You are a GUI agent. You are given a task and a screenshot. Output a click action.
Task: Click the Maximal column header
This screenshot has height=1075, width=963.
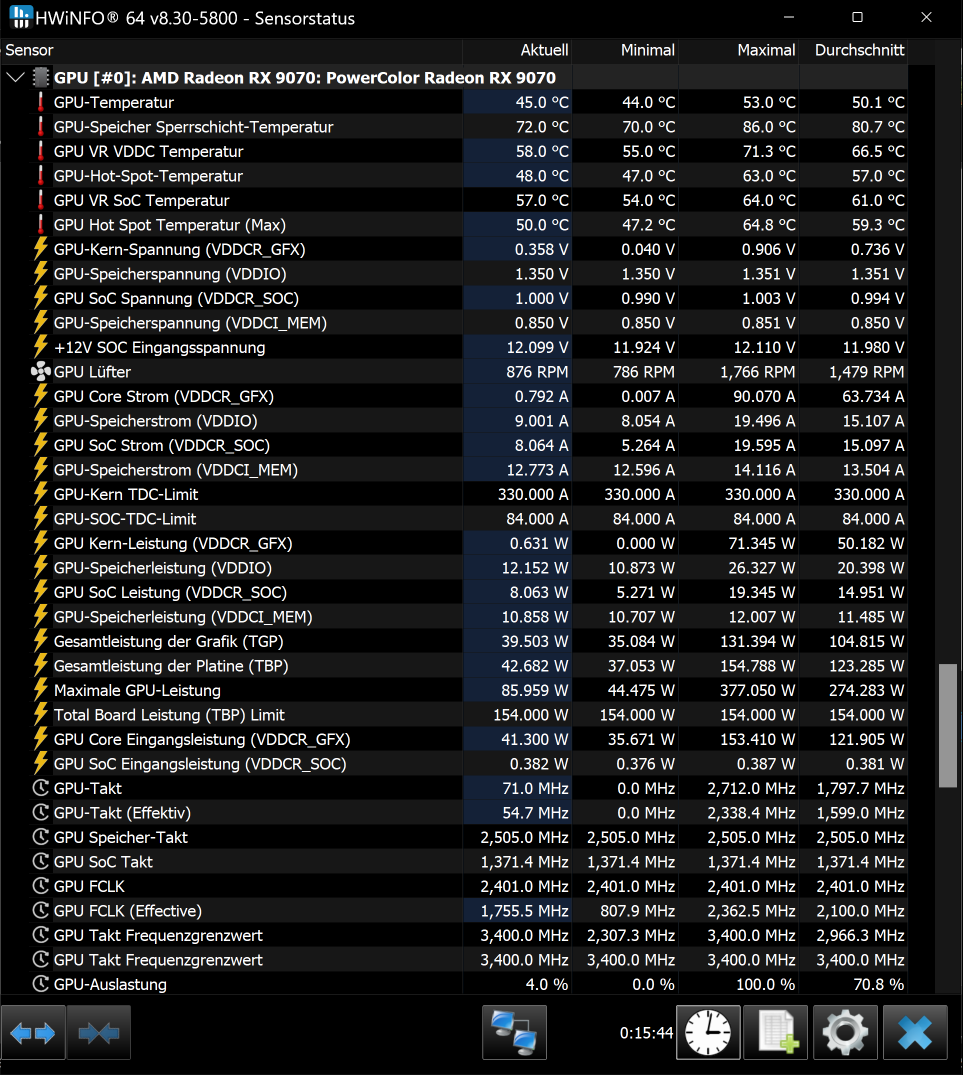point(739,50)
